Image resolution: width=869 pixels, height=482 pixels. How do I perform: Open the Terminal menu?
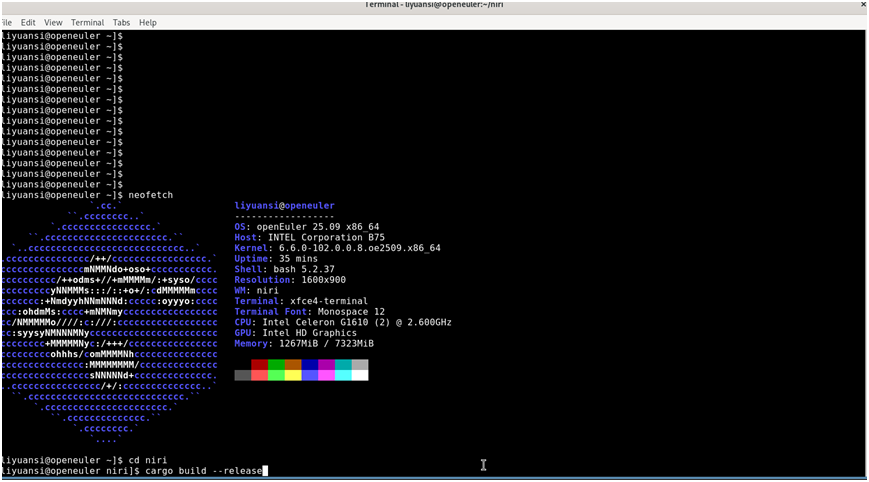click(x=87, y=23)
